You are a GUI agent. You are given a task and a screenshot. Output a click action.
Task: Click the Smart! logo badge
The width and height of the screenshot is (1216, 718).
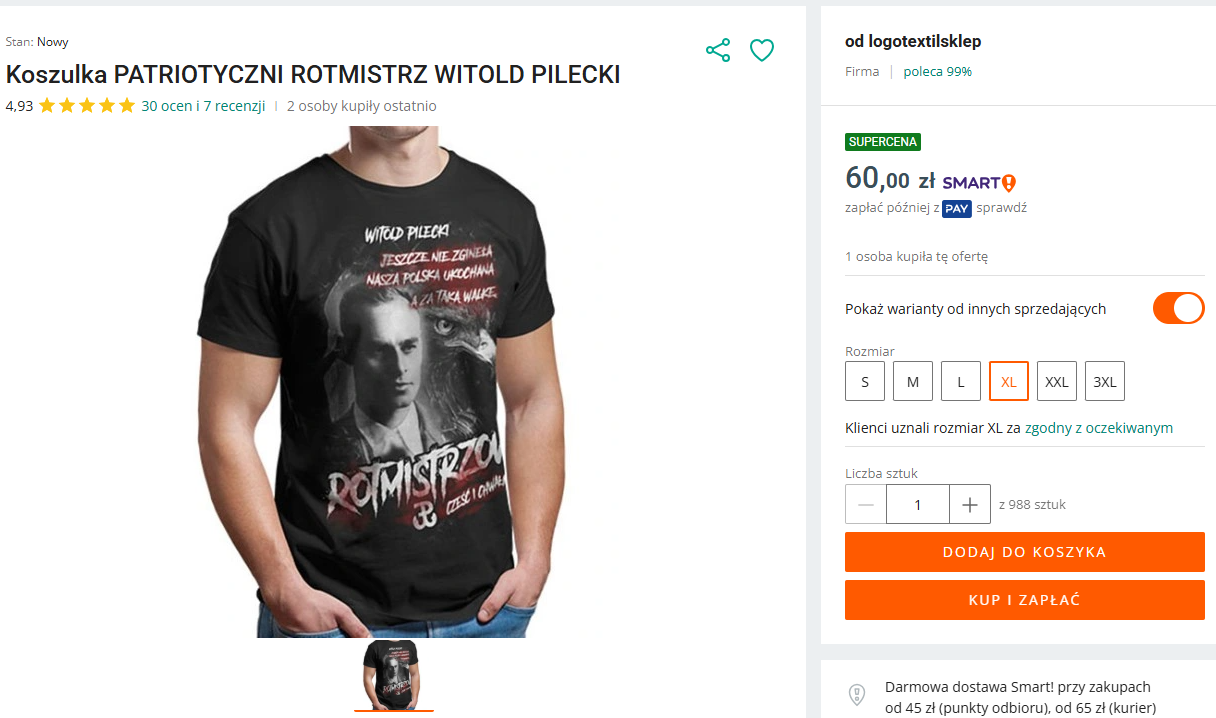point(979,182)
